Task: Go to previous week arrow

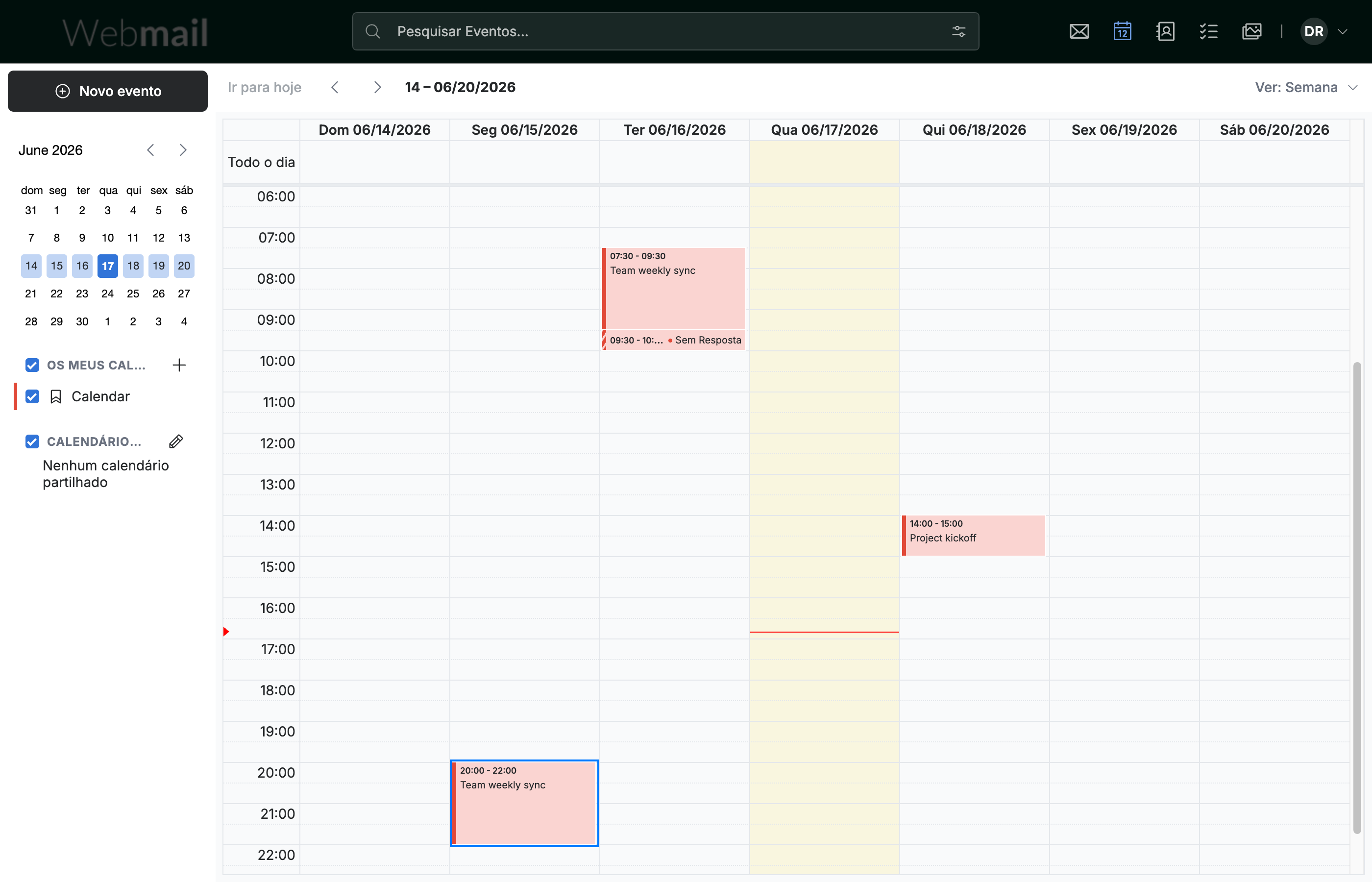Action: pyautogui.click(x=335, y=87)
